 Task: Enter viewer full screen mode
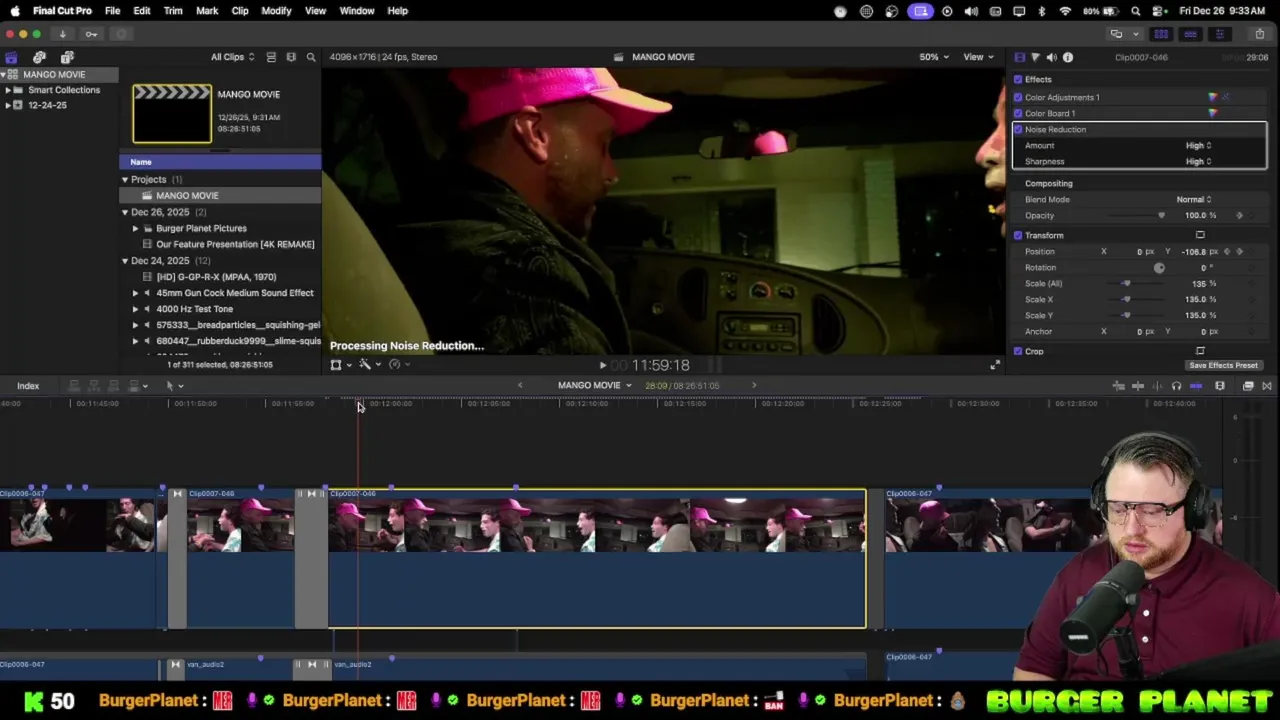coord(994,365)
